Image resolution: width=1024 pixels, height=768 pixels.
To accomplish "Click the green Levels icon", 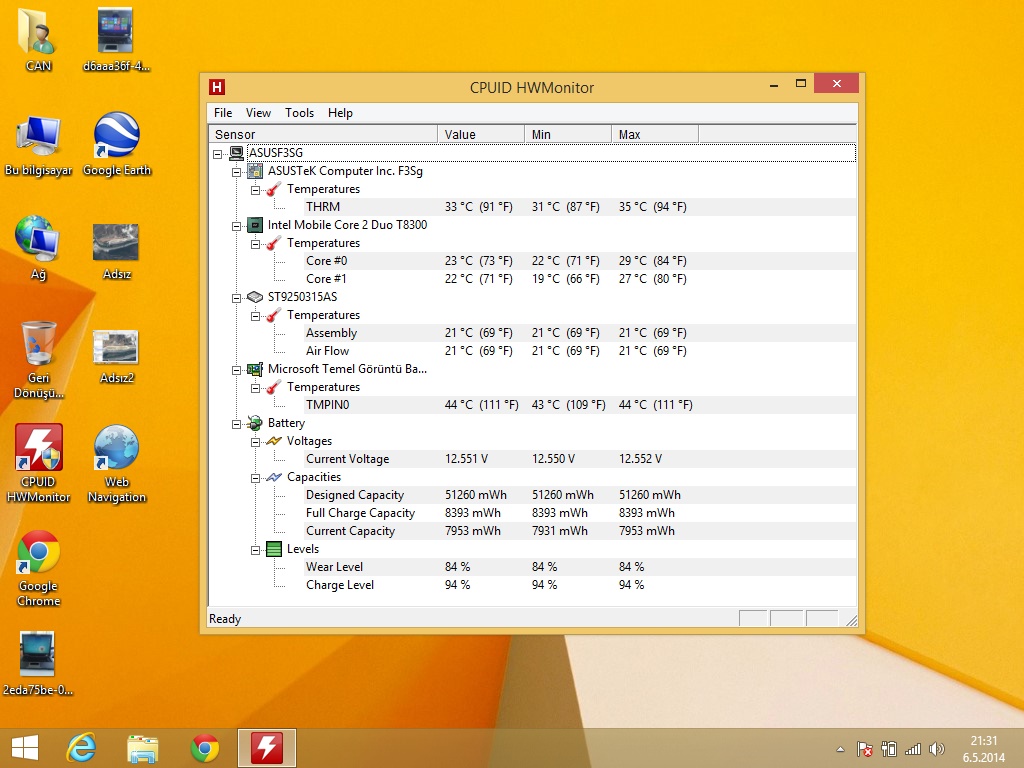I will (274, 549).
